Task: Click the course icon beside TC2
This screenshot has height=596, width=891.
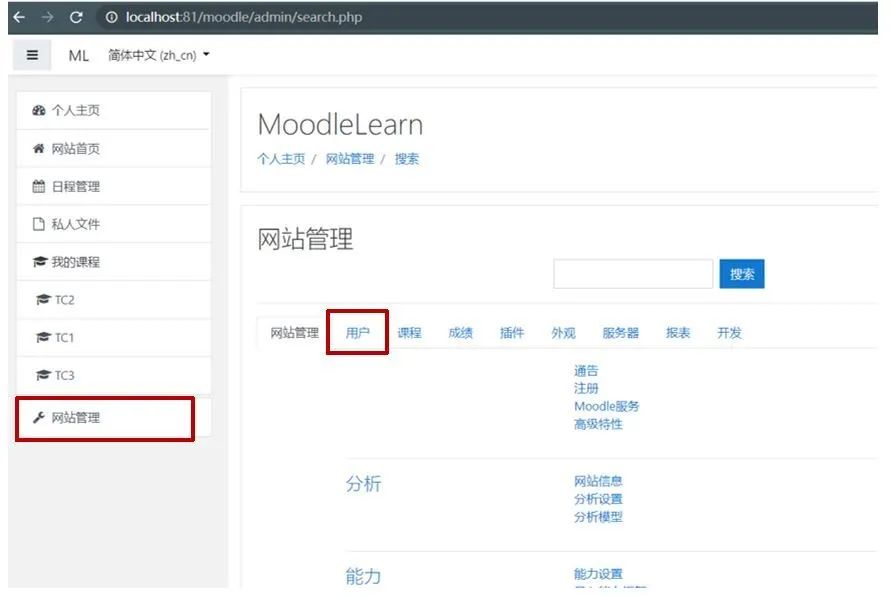Action: click(x=43, y=300)
